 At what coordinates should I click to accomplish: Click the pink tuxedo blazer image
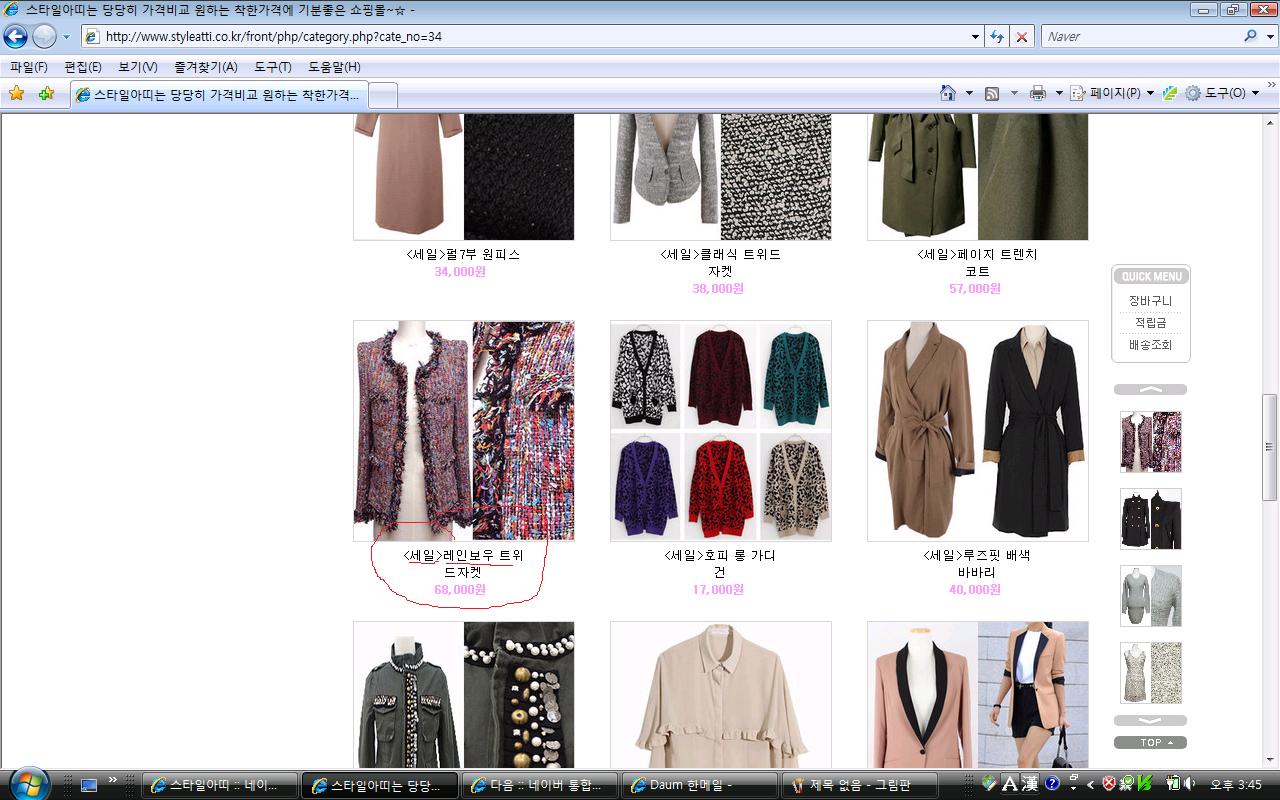click(978, 695)
